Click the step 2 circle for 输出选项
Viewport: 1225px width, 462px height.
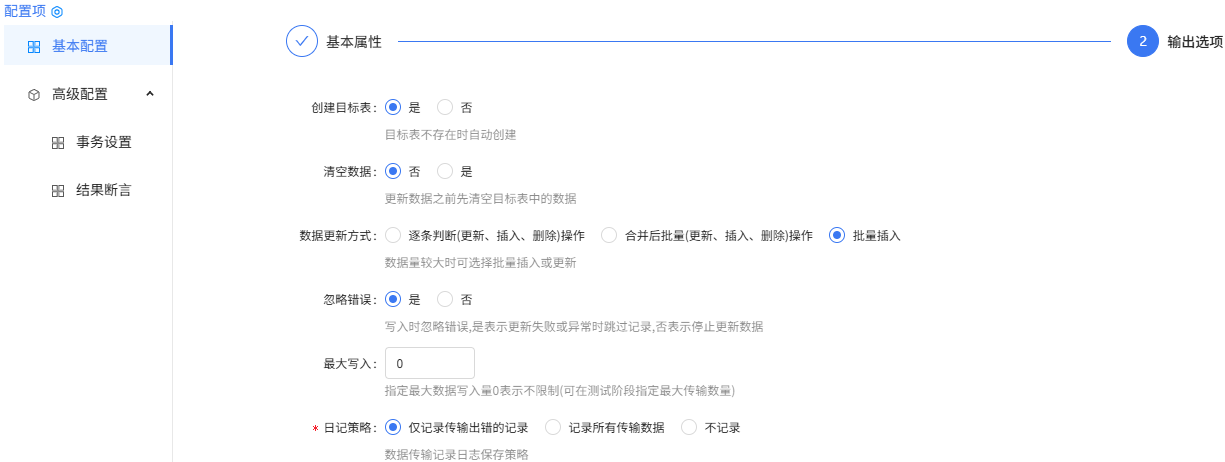coord(1142,41)
